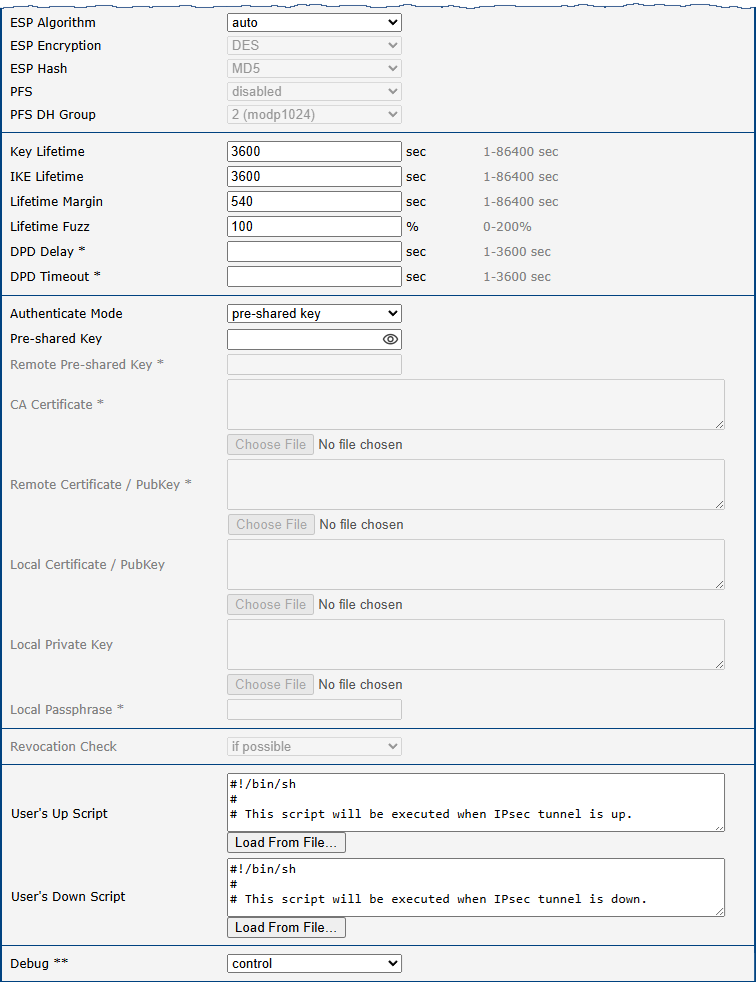Viewport: 756px width, 982px height.
Task: Click the CA Certificate text area
Action: point(475,405)
